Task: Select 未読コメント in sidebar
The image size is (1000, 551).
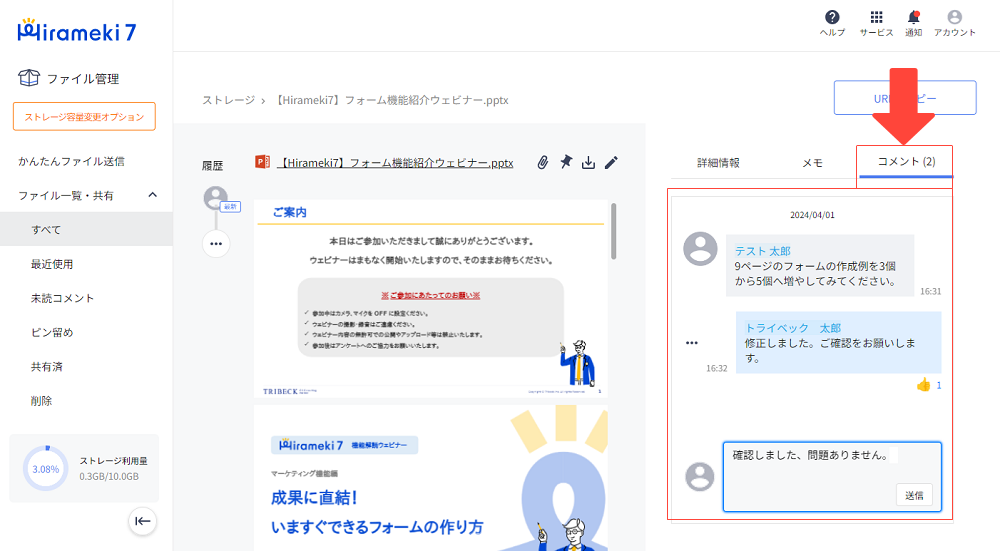Action: [x=62, y=298]
